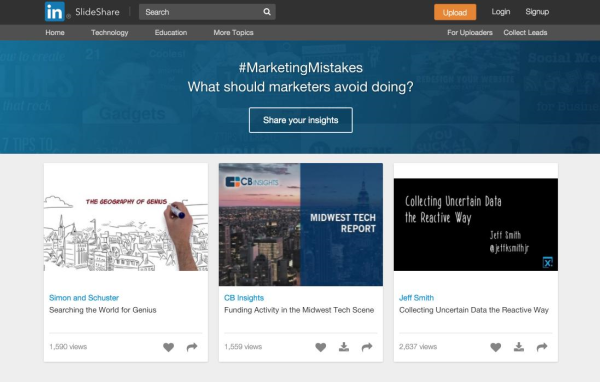Open the Collecting Uncertain Data thumbnail
The image size is (600, 382).
(x=476, y=225)
